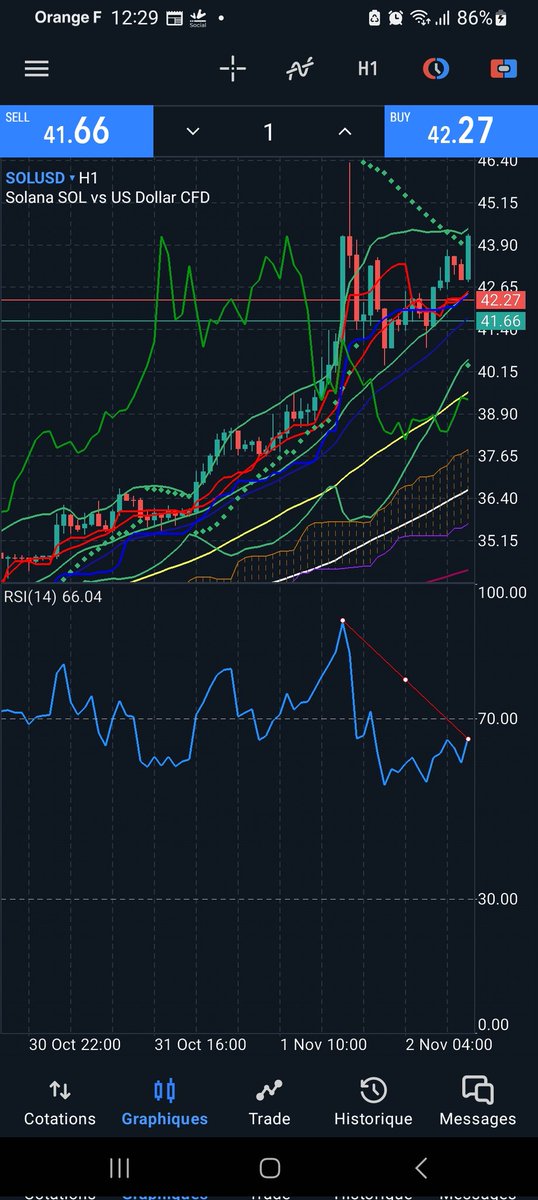
Task: Tap the 2 Nov 04:00 time label
Action: click(449, 1044)
